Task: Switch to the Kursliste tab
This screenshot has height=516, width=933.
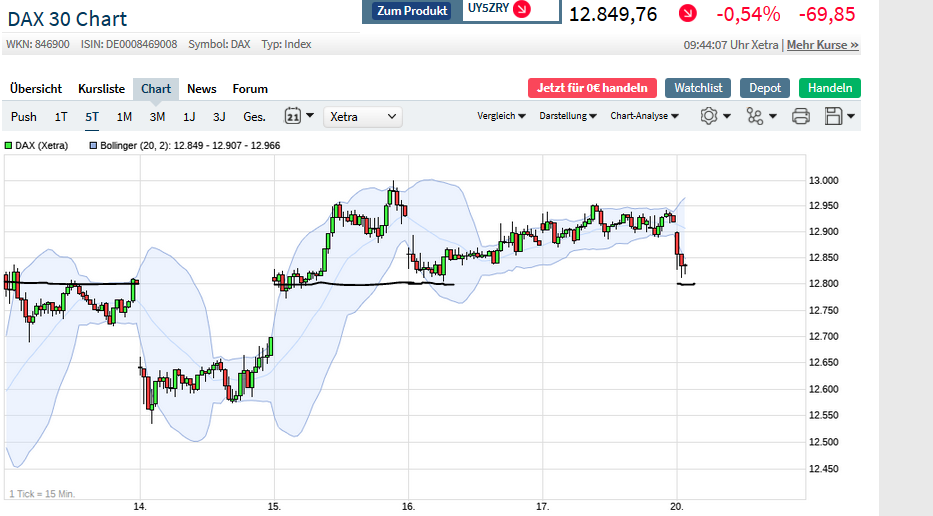Action: click(101, 88)
